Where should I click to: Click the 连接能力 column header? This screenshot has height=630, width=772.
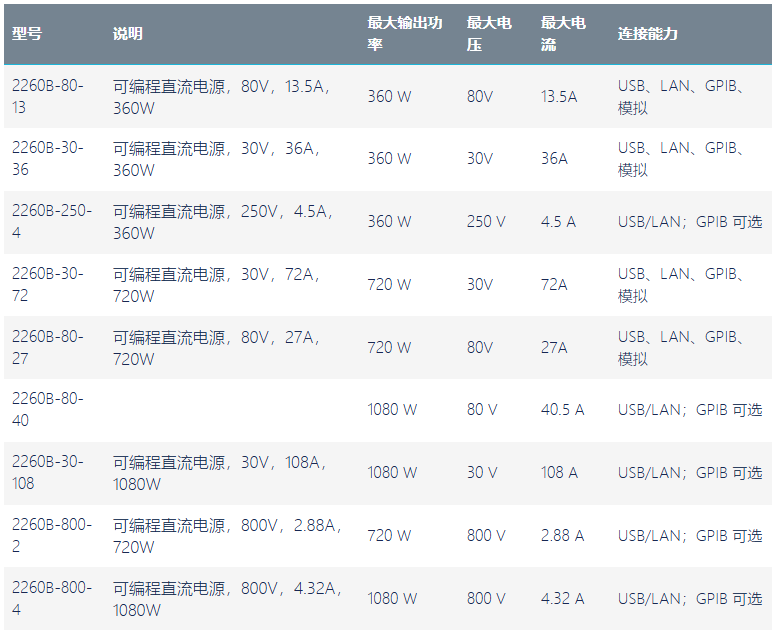(648, 33)
